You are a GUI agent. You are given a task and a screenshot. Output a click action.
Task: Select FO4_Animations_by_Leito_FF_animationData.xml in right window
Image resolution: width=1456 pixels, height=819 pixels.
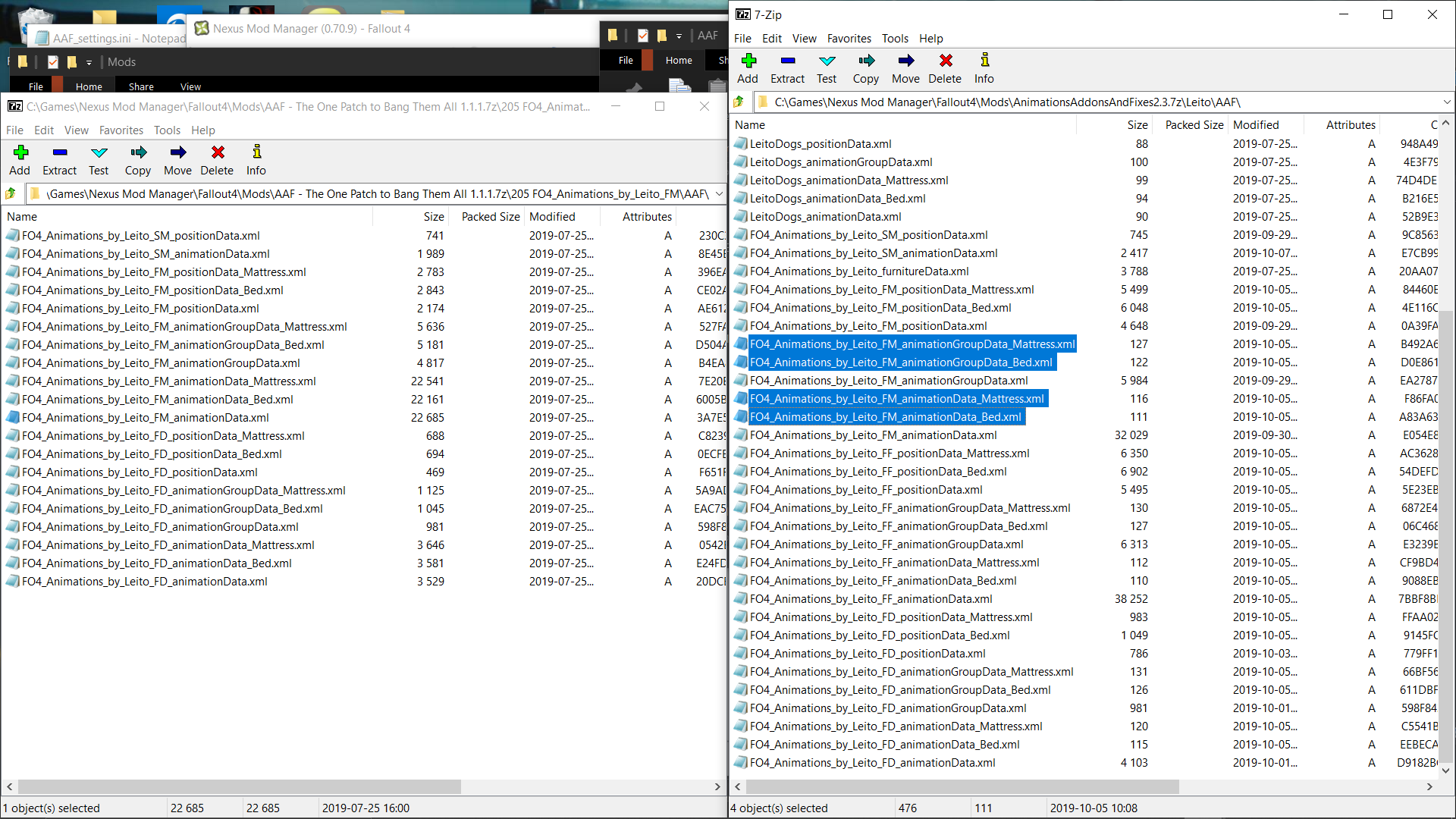click(x=871, y=599)
